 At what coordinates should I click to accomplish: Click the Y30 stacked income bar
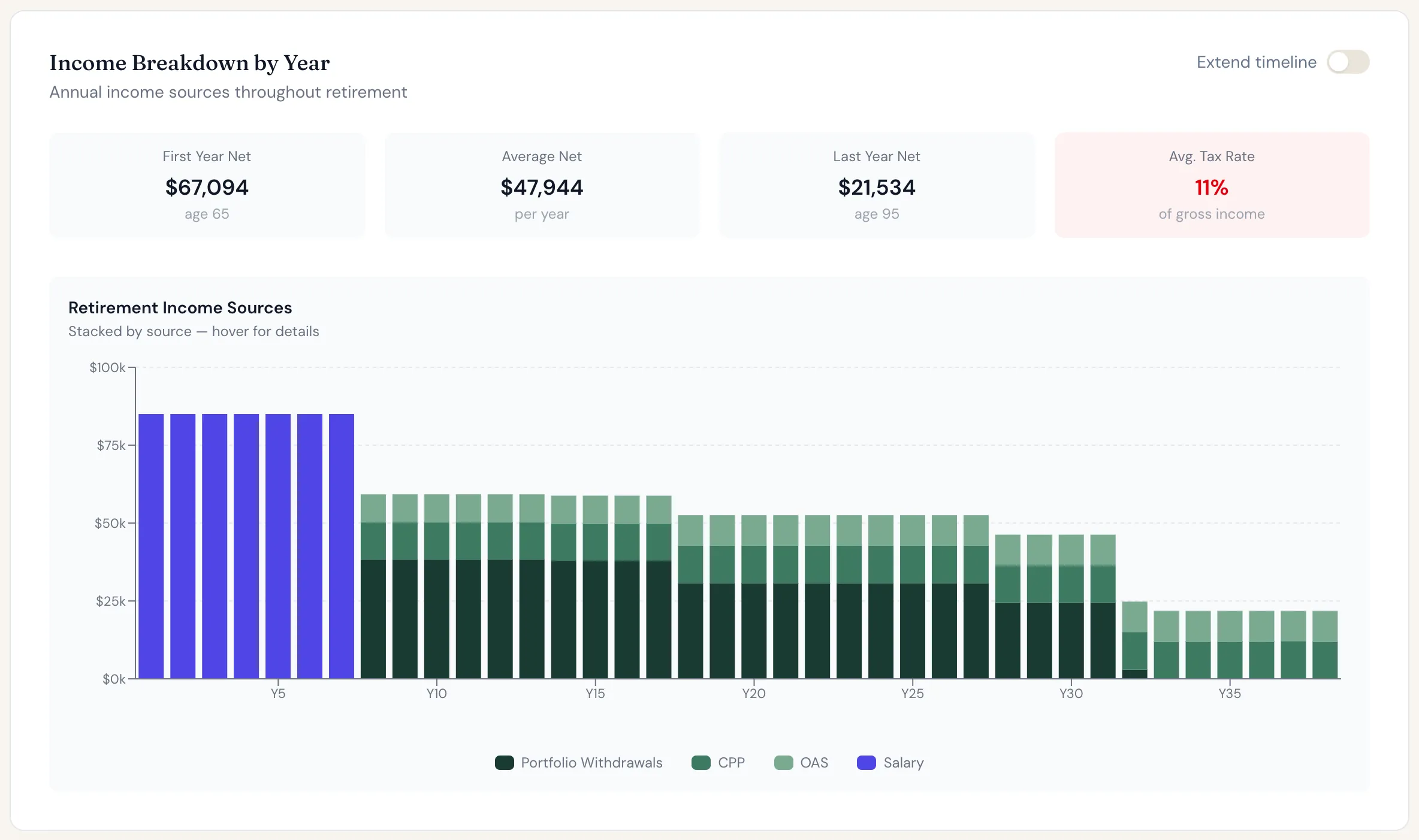click(x=1071, y=606)
